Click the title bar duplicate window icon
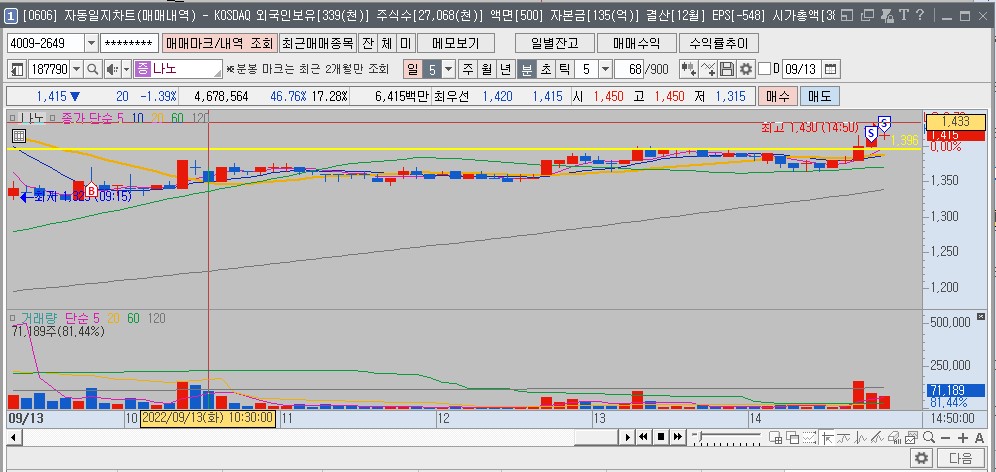This screenshot has width=996, height=472. coord(869,15)
